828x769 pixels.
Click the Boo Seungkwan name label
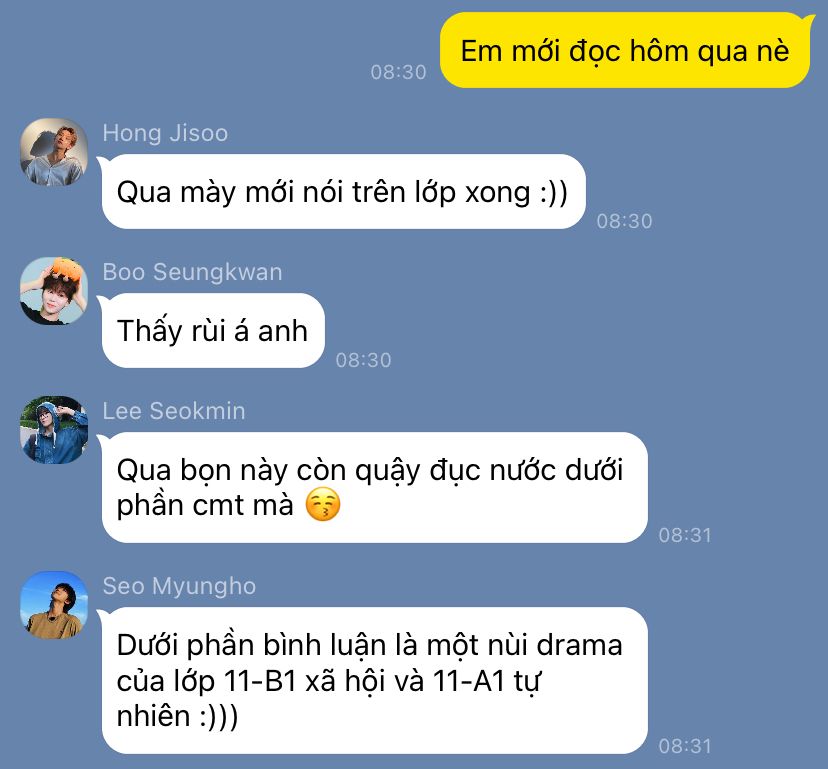point(192,272)
